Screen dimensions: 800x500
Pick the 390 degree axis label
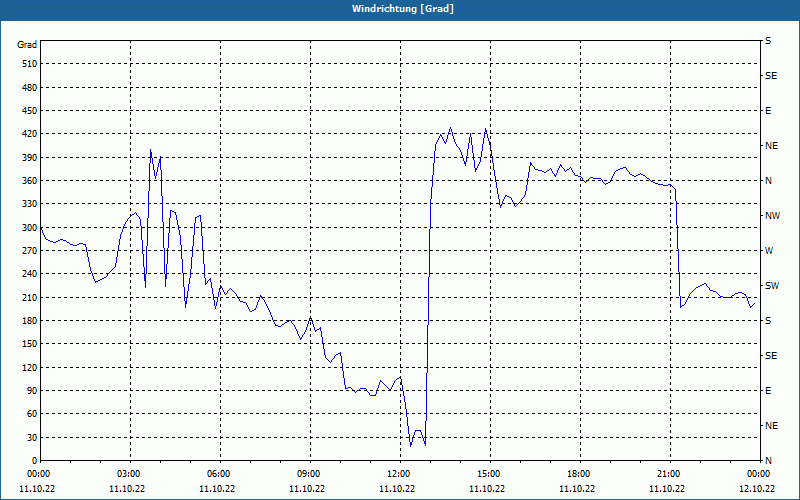pos(30,157)
